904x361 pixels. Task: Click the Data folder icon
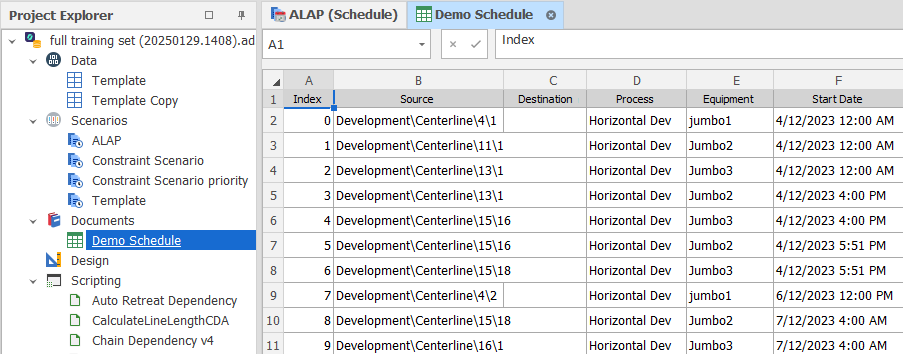53,60
